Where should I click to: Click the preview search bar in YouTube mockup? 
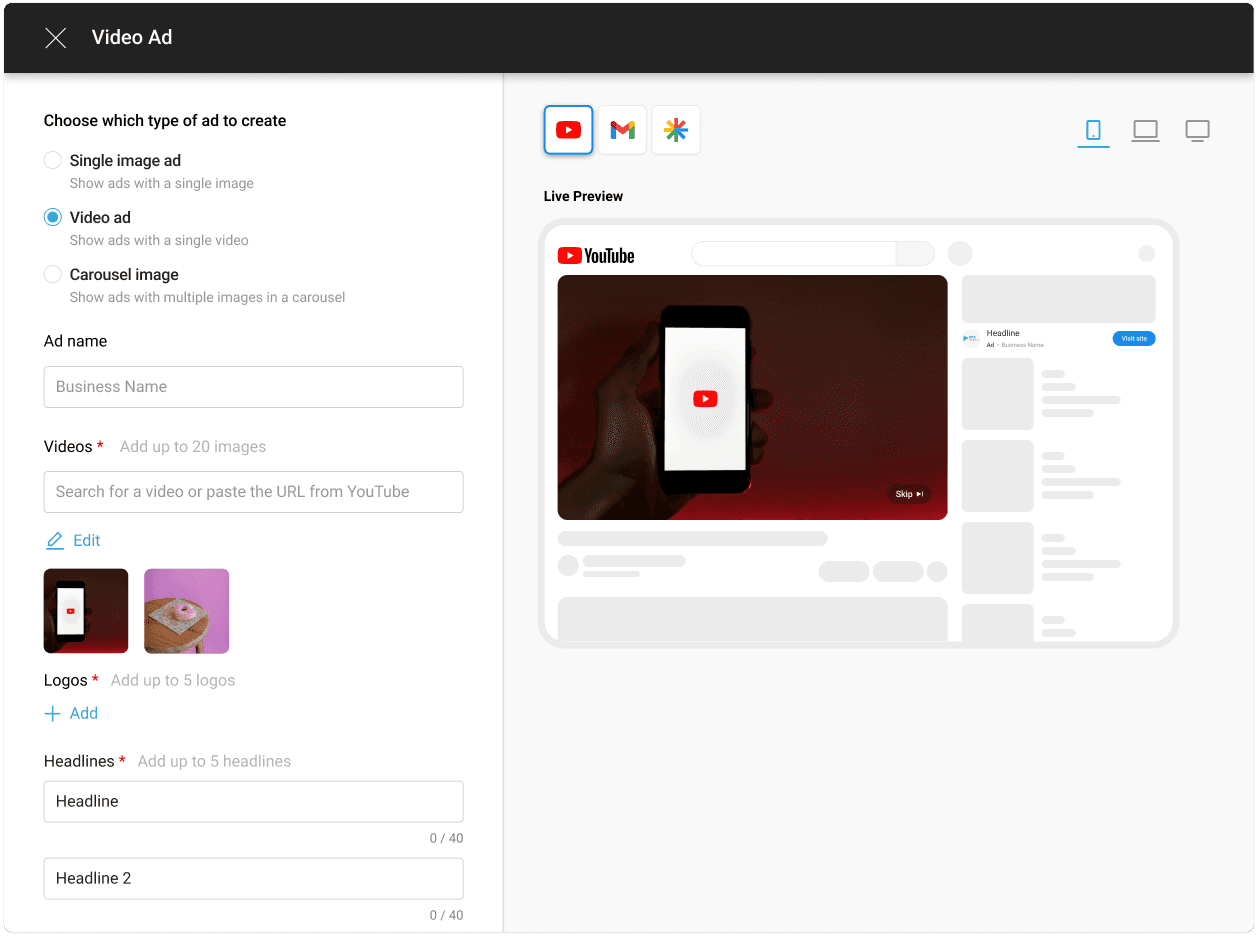pos(813,254)
